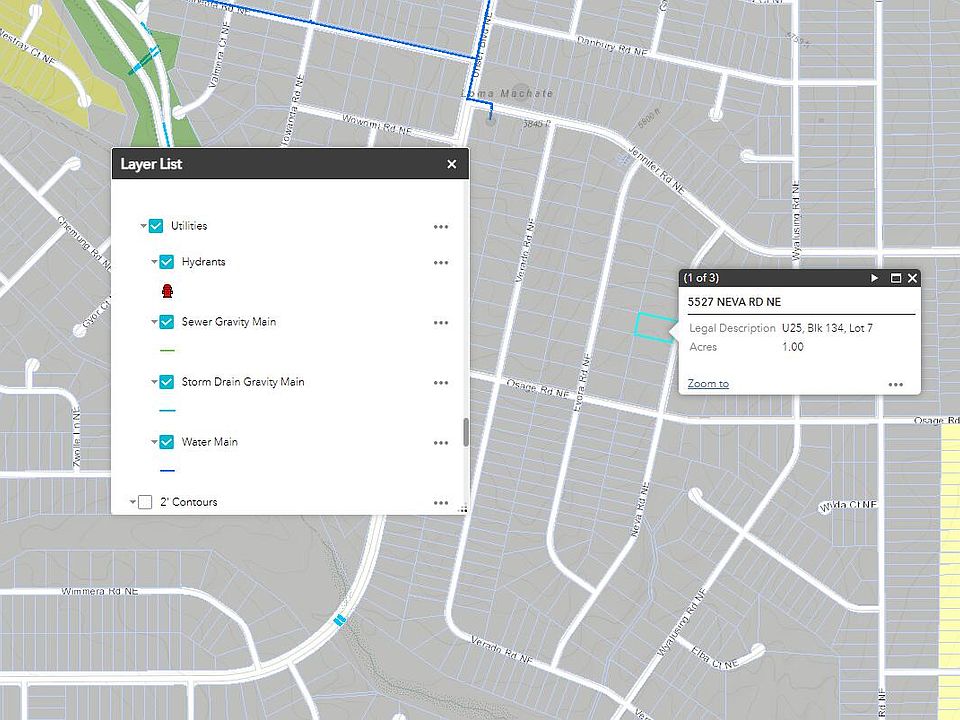960x720 pixels.
Task: Enable the 2' Contours layer
Action: 145,502
